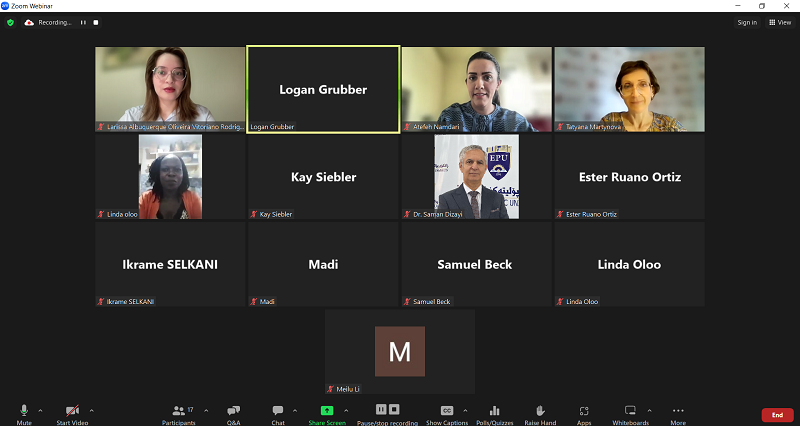This screenshot has height=426, width=800.
Task: Stop recording from top-left indicator
Action: (97, 22)
